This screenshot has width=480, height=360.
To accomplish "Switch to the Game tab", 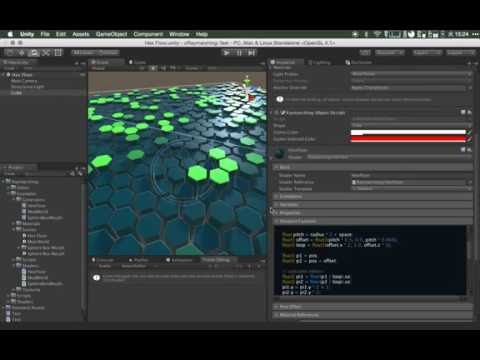I will tap(137, 62).
